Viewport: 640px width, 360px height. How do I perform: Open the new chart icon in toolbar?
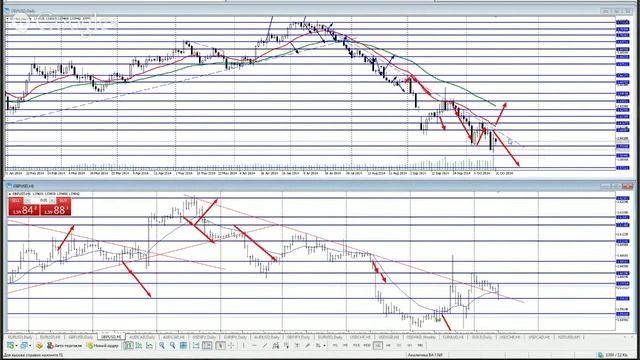pos(10,346)
